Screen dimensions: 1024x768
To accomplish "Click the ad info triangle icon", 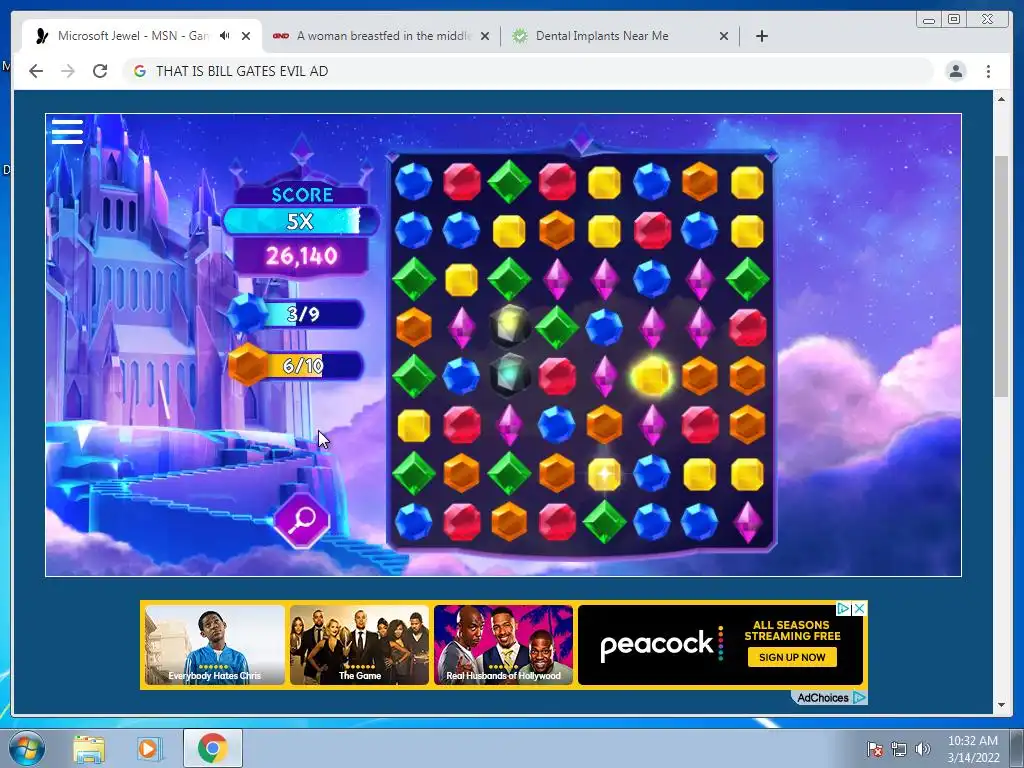I will pos(843,608).
